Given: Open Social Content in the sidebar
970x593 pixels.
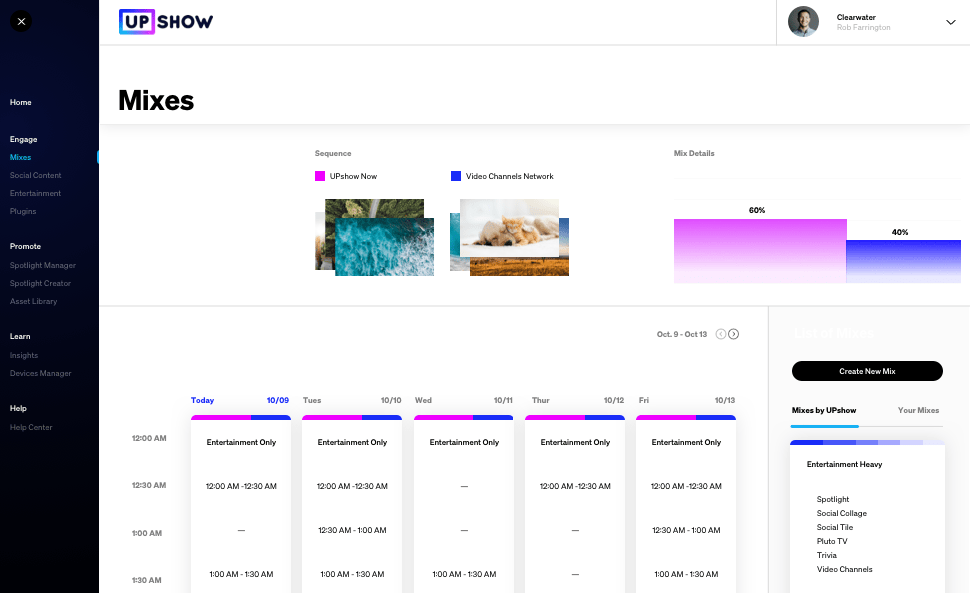Looking at the screenshot, I should tap(36, 175).
